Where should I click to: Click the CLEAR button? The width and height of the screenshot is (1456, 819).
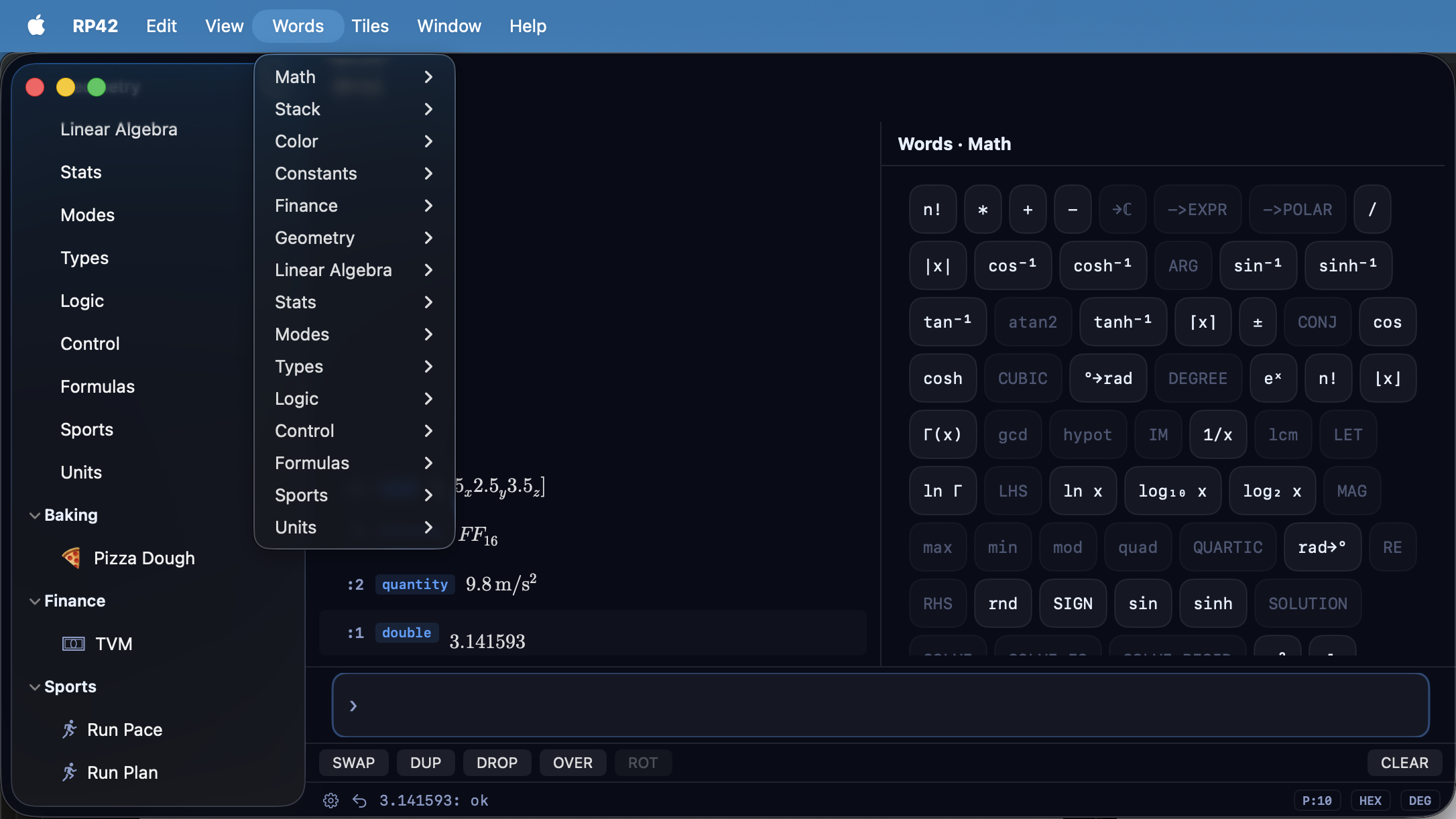coord(1404,763)
